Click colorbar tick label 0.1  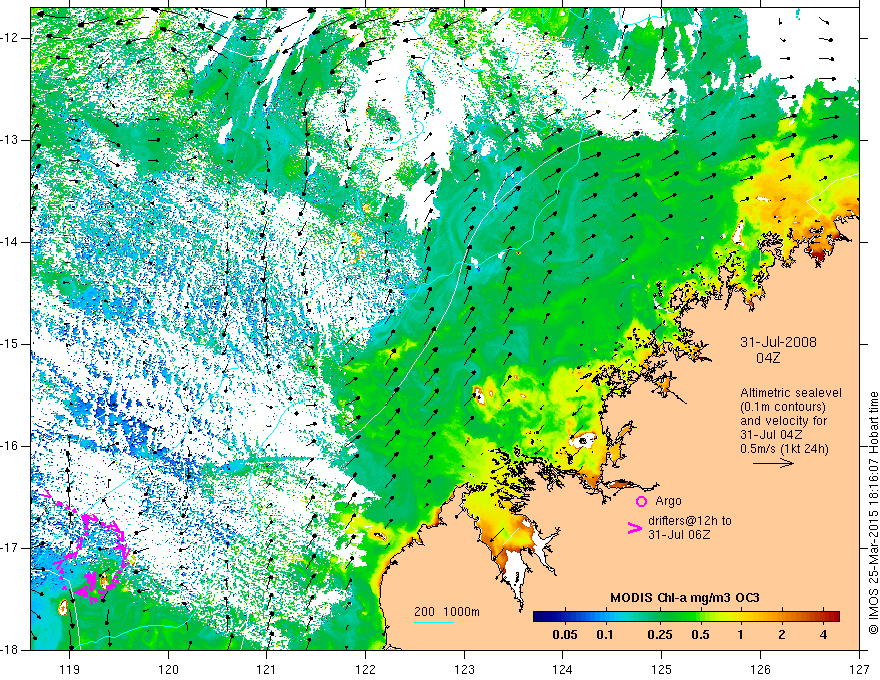click(x=604, y=635)
